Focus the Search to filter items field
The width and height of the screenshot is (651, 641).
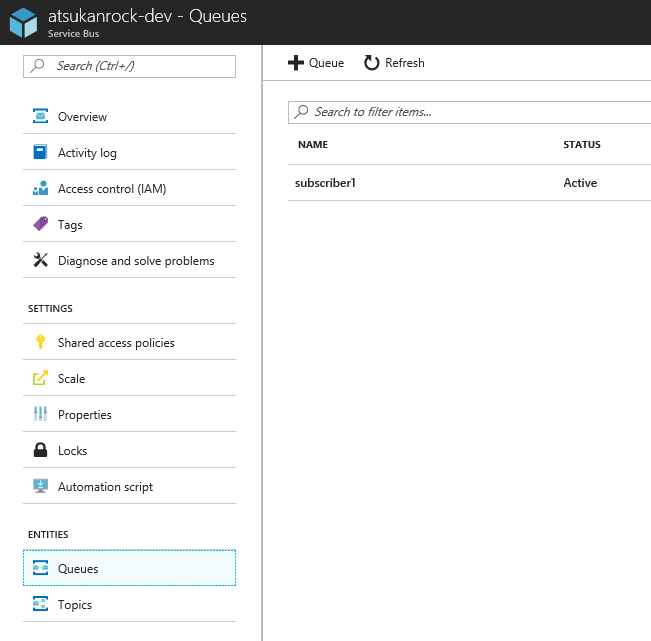coord(470,112)
